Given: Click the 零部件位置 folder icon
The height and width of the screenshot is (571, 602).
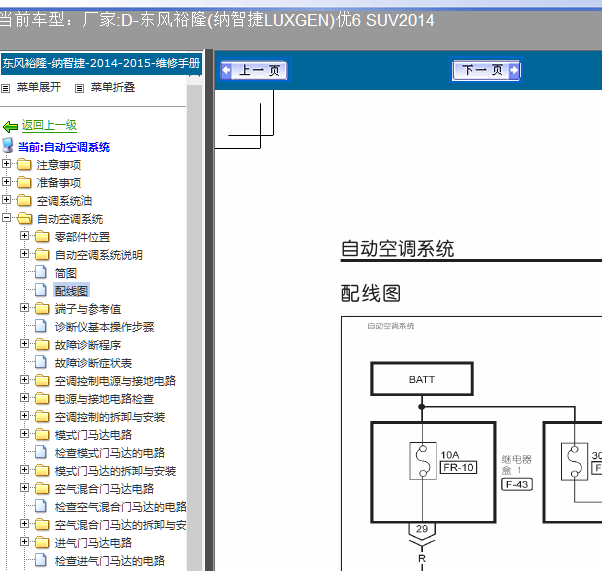Looking at the screenshot, I should point(42,236).
